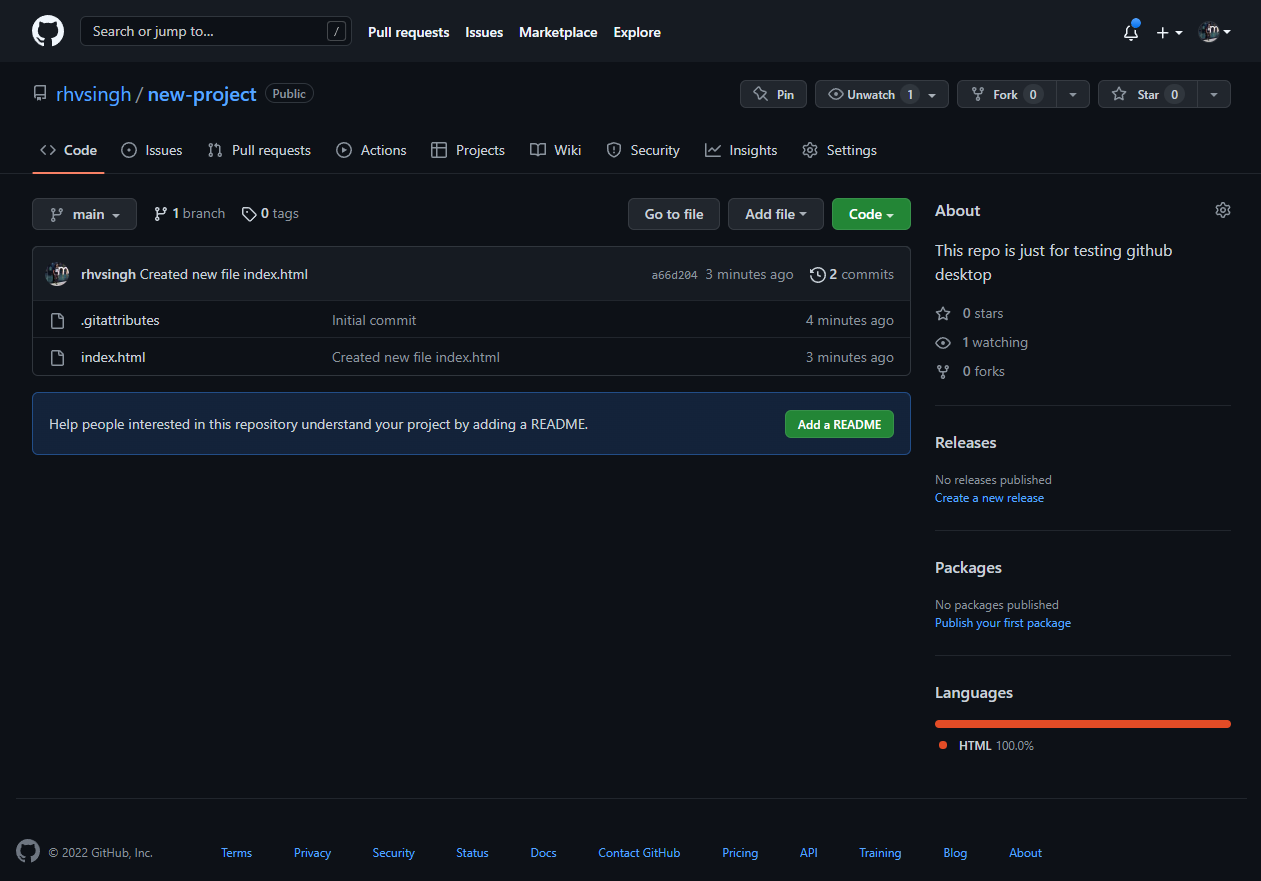Open the Contact GitHub footer link
The width and height of the screenshot is (1261, 881).
[639, 853]
